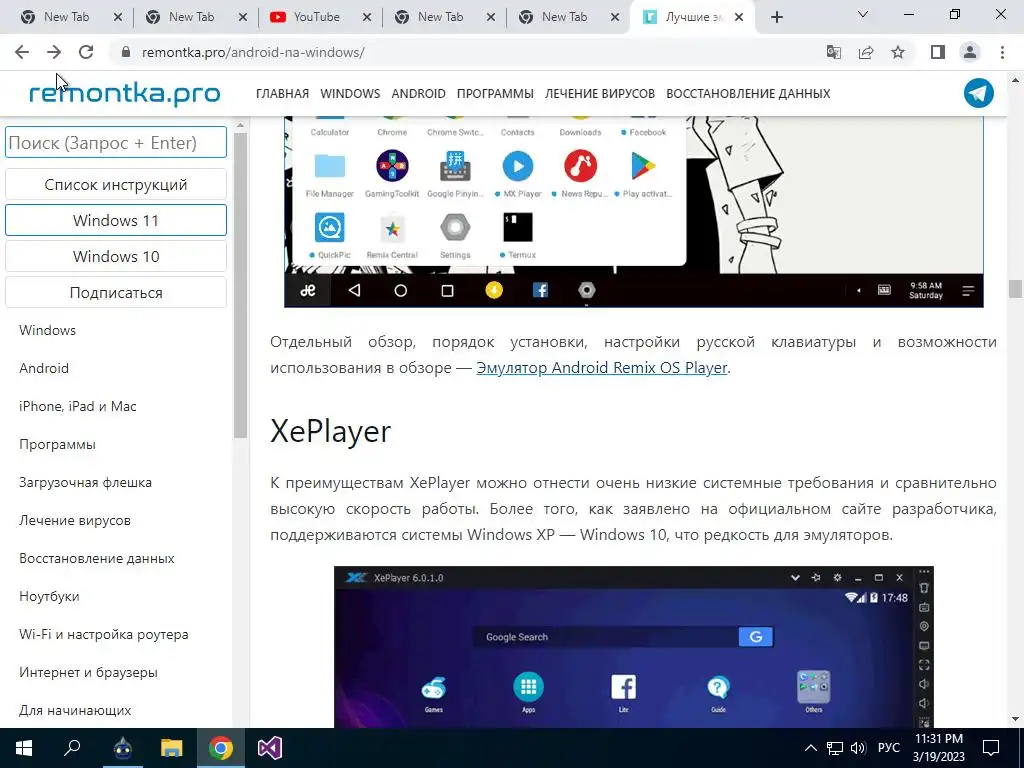Open the Windows Start menu
Image resolution: width=1024 pixels, height=768 pixels.
click(24, 748)
